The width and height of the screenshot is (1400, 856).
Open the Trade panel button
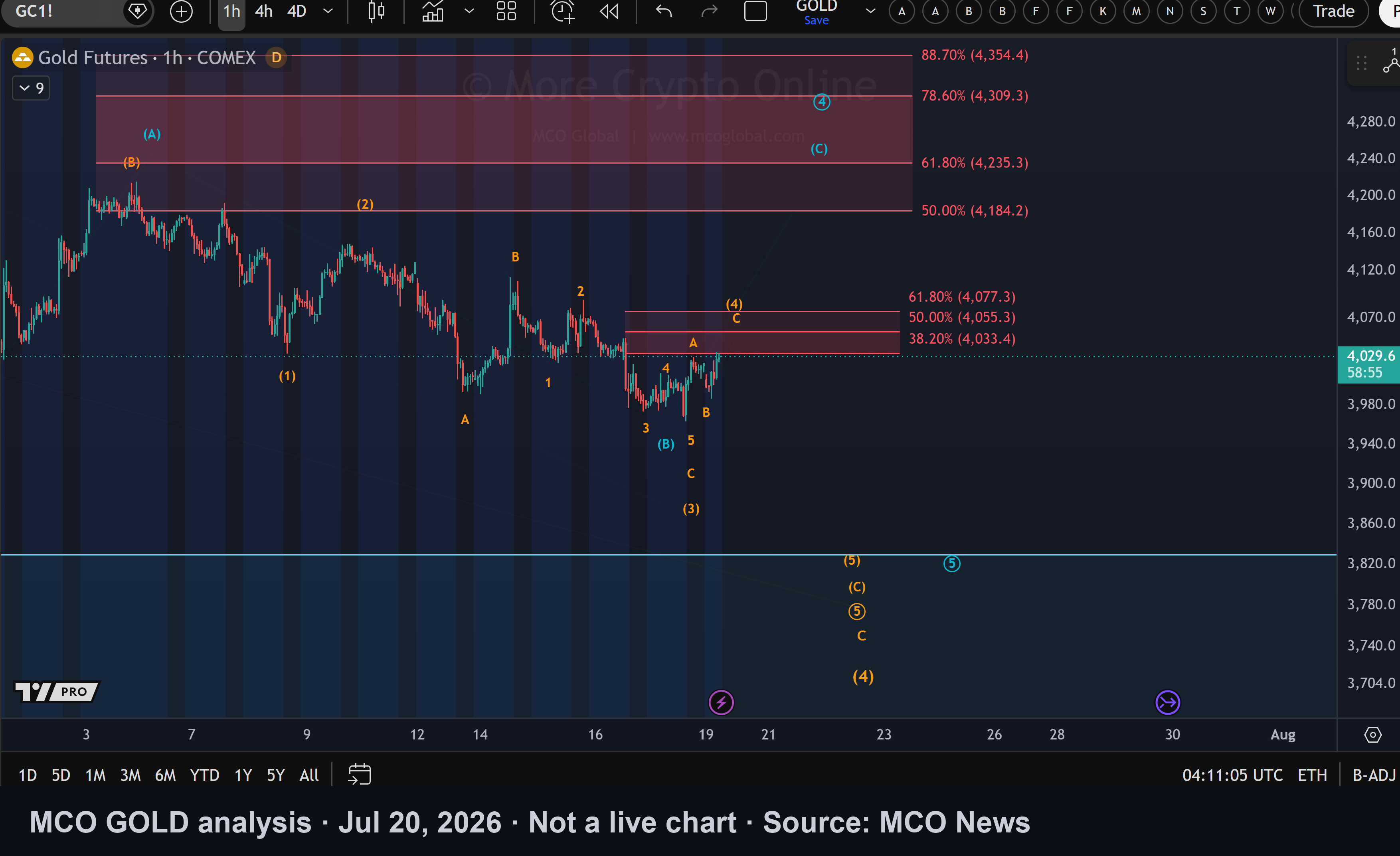coord(1333,11)
